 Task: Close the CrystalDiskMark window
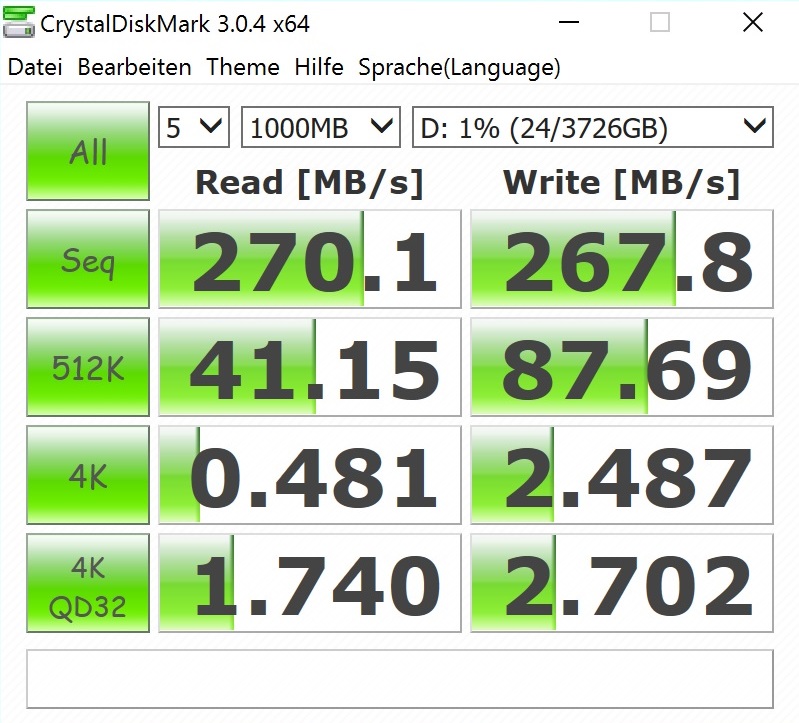(x=753, y=22)
